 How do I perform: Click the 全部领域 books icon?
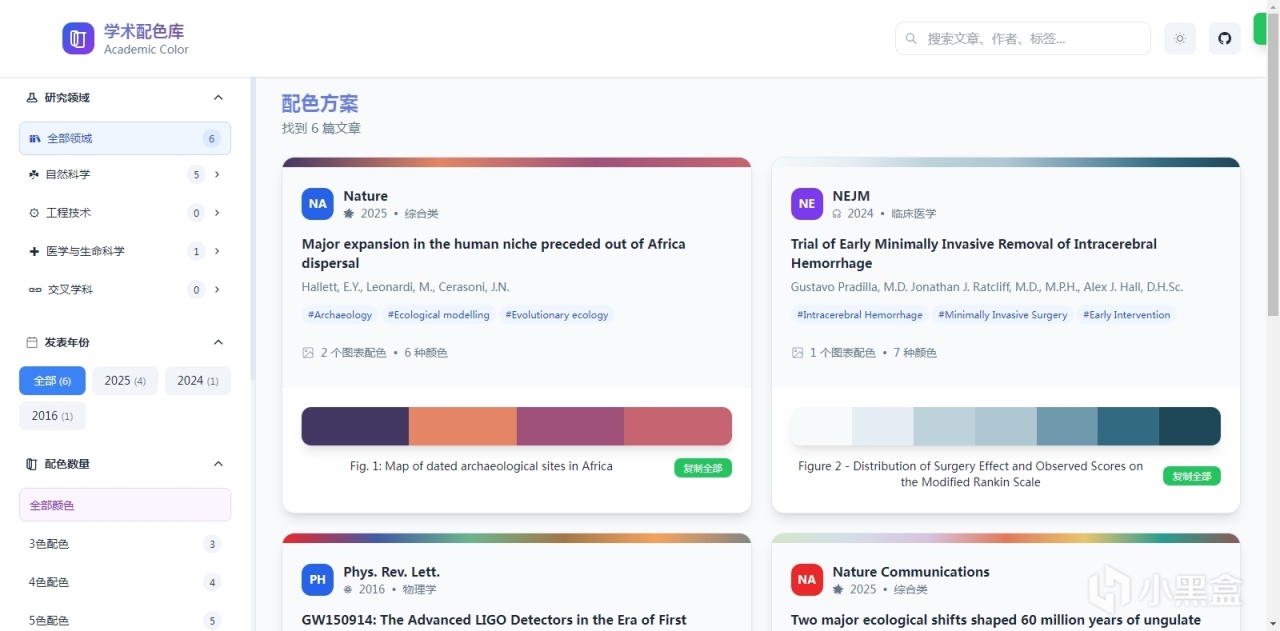[35, 139]
